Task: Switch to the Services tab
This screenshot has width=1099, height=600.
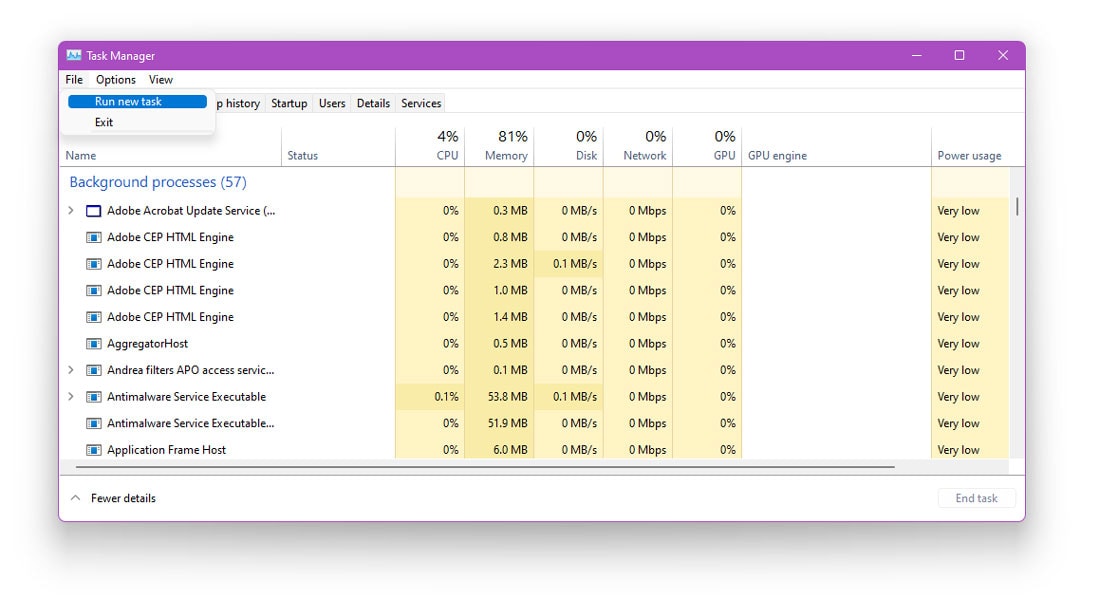Action: (421, 103)
